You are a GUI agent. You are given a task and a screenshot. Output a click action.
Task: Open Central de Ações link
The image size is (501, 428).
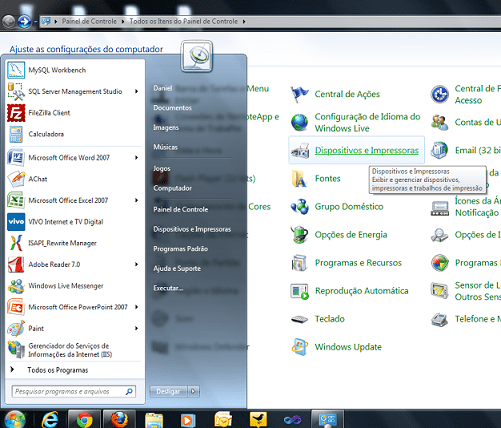coord(347,94)
